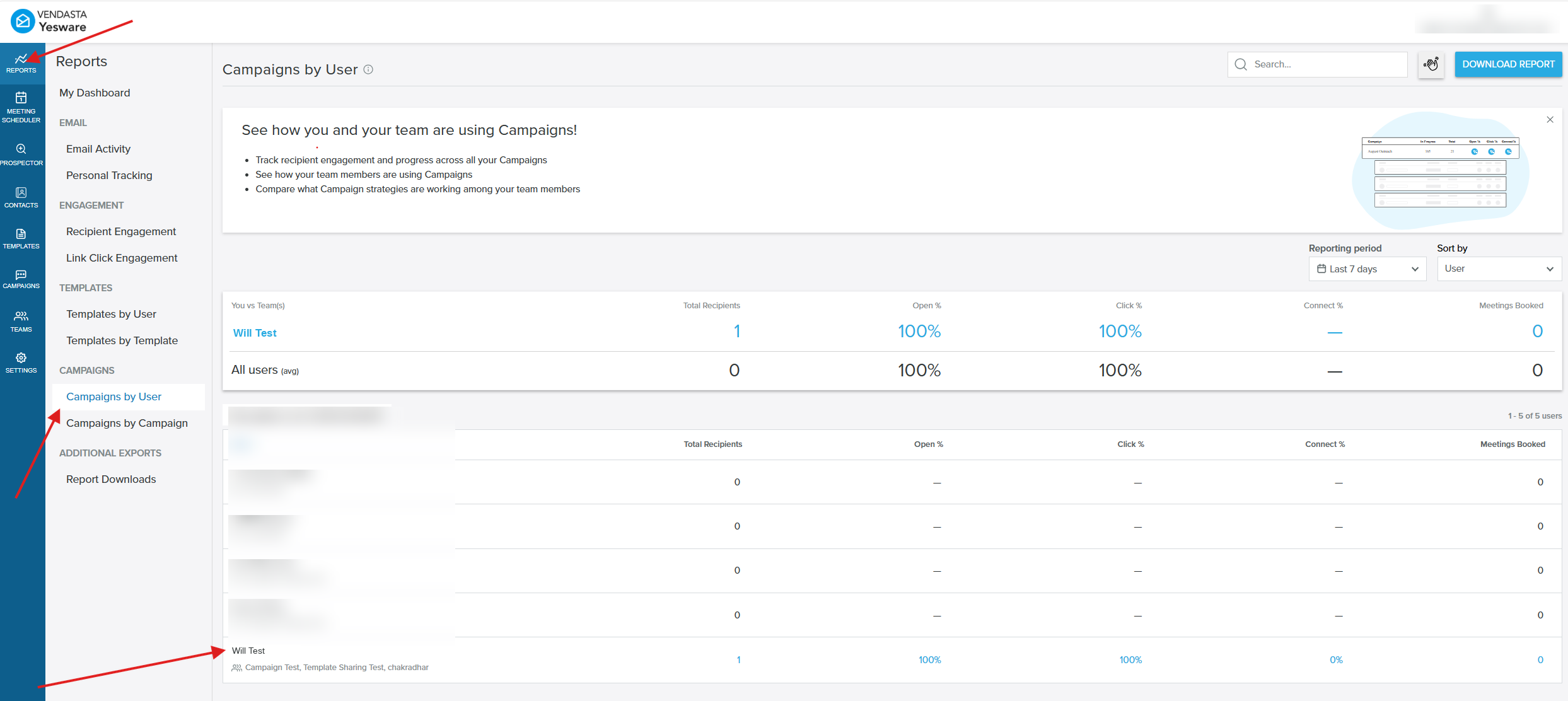Viewport: 1568px width, 701px height.
Task: Click the 1 - 5 of 5 users text
Action: 1535,416
